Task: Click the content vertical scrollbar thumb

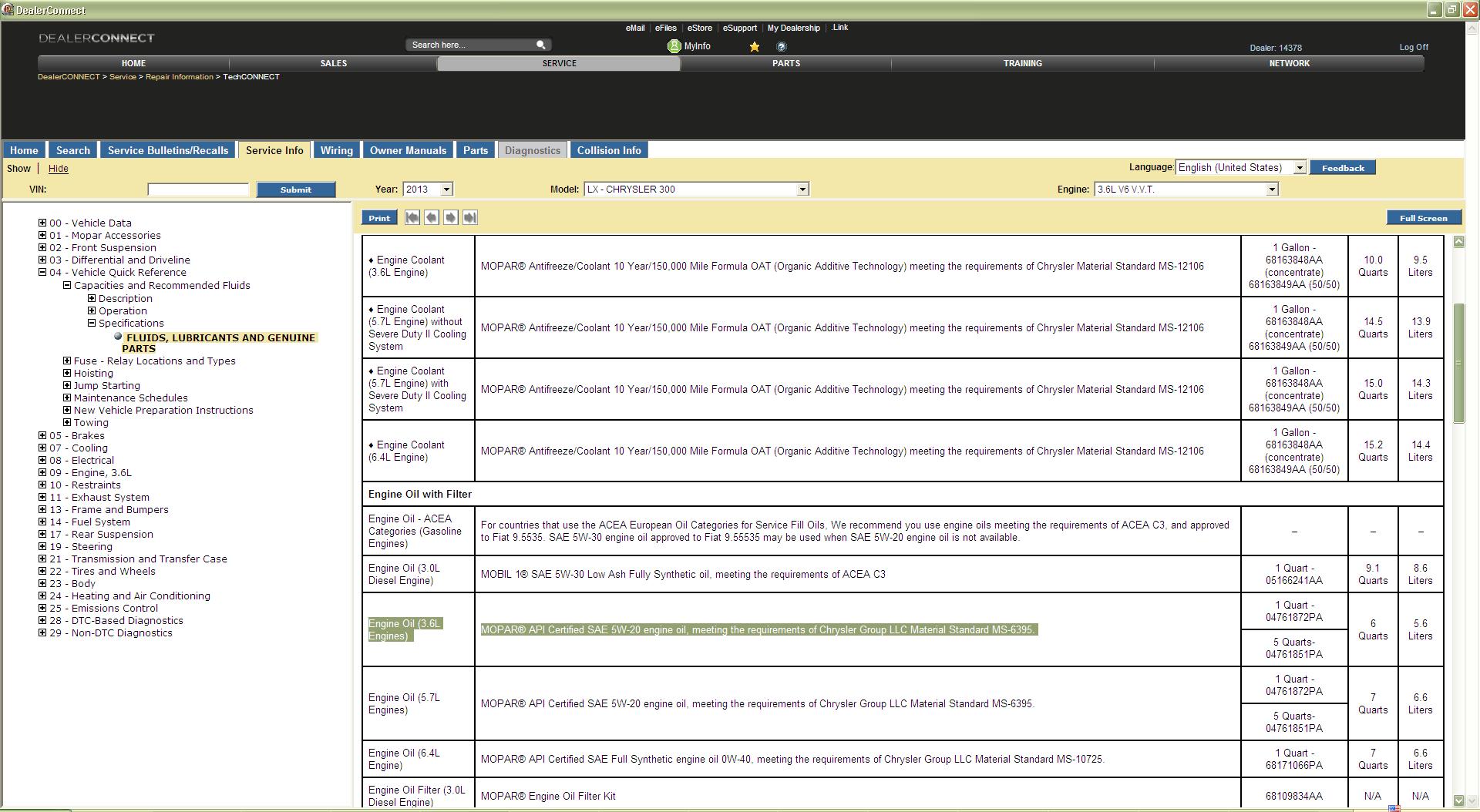Action: [1458, 362]
